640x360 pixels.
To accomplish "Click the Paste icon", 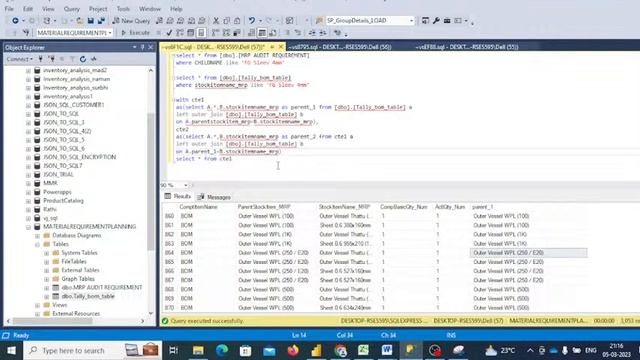I will coord(237,20).
